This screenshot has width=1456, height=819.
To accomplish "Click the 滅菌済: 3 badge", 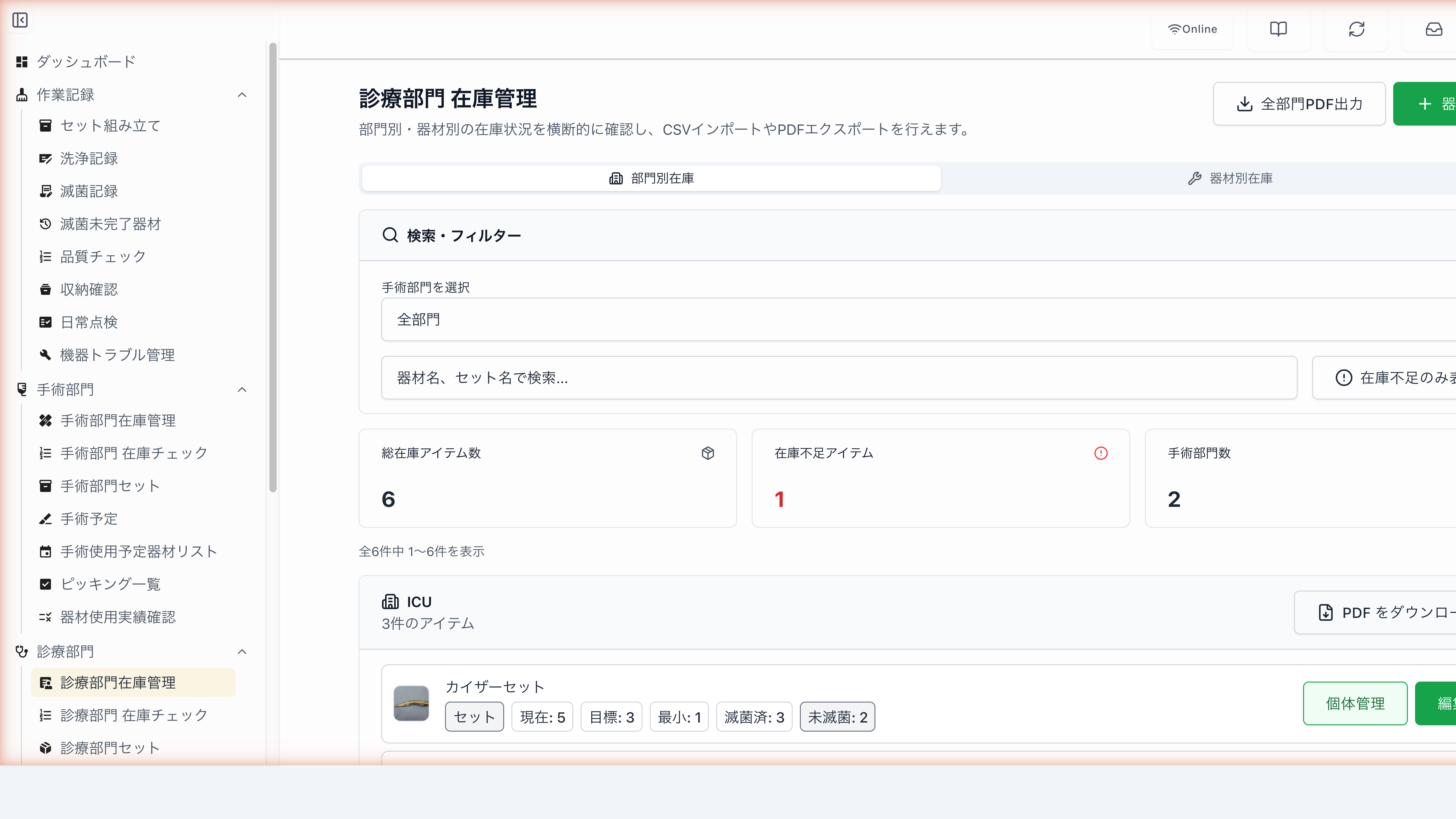I will 754,717.
